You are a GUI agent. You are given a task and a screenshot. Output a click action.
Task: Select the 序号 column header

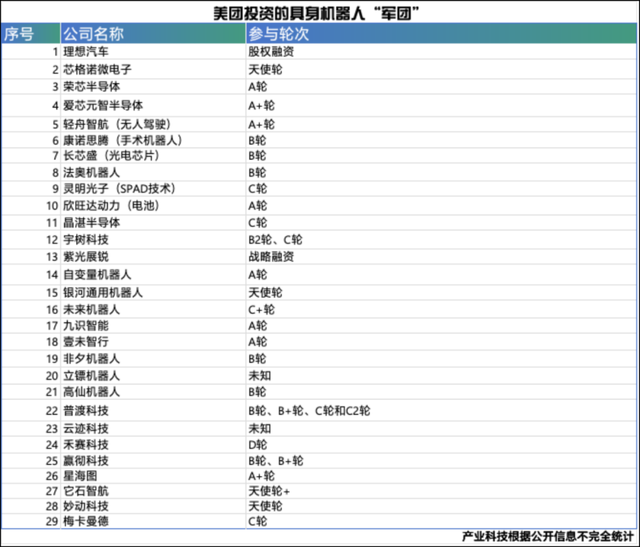(31, 33)
